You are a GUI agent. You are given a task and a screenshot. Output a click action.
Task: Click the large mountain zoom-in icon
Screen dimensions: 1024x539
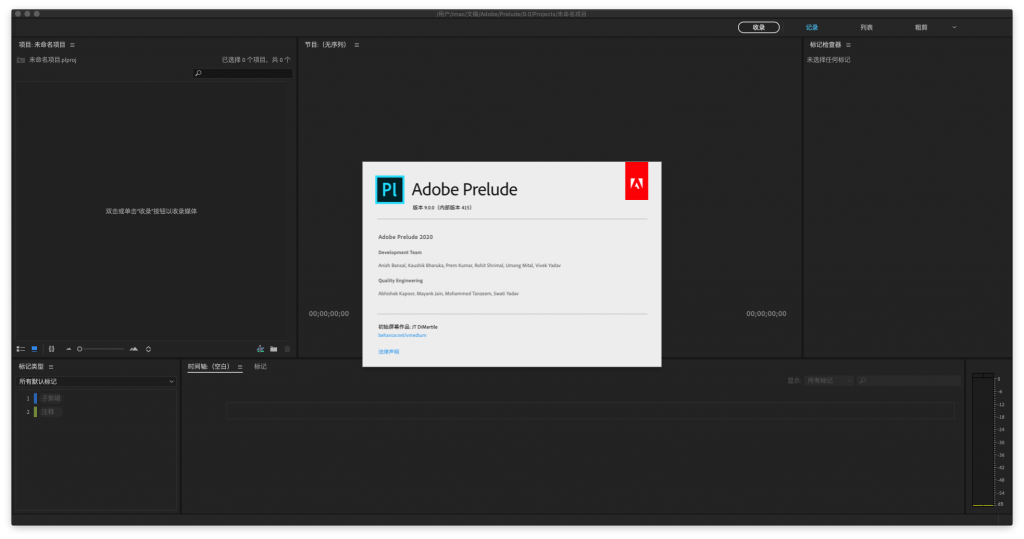pyautogui.click(x=134, y=350)
